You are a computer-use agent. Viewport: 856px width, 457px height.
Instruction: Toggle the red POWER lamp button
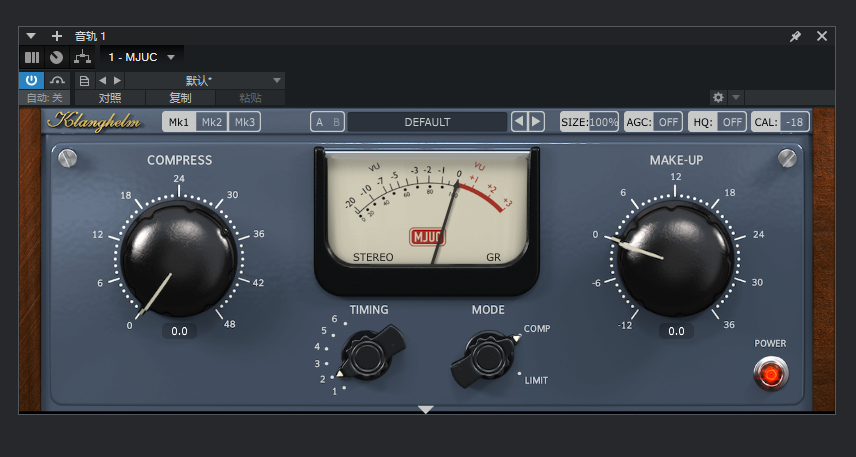(771, 373)
